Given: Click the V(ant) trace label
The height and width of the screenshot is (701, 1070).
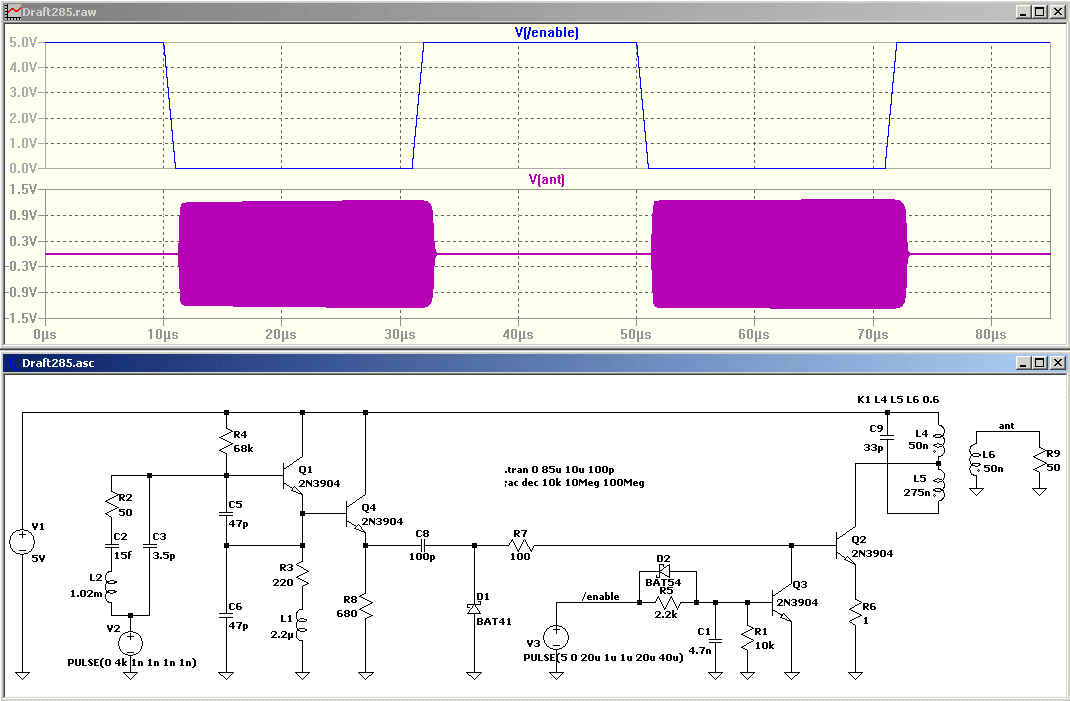Looking at the screenshot, I should 547,180.
